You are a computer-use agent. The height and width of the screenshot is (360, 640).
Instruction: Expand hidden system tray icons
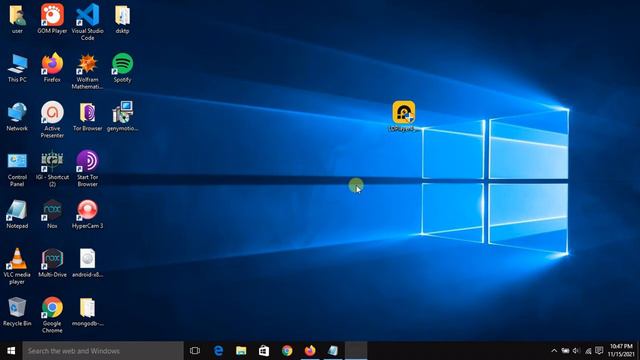pos(554,351)
